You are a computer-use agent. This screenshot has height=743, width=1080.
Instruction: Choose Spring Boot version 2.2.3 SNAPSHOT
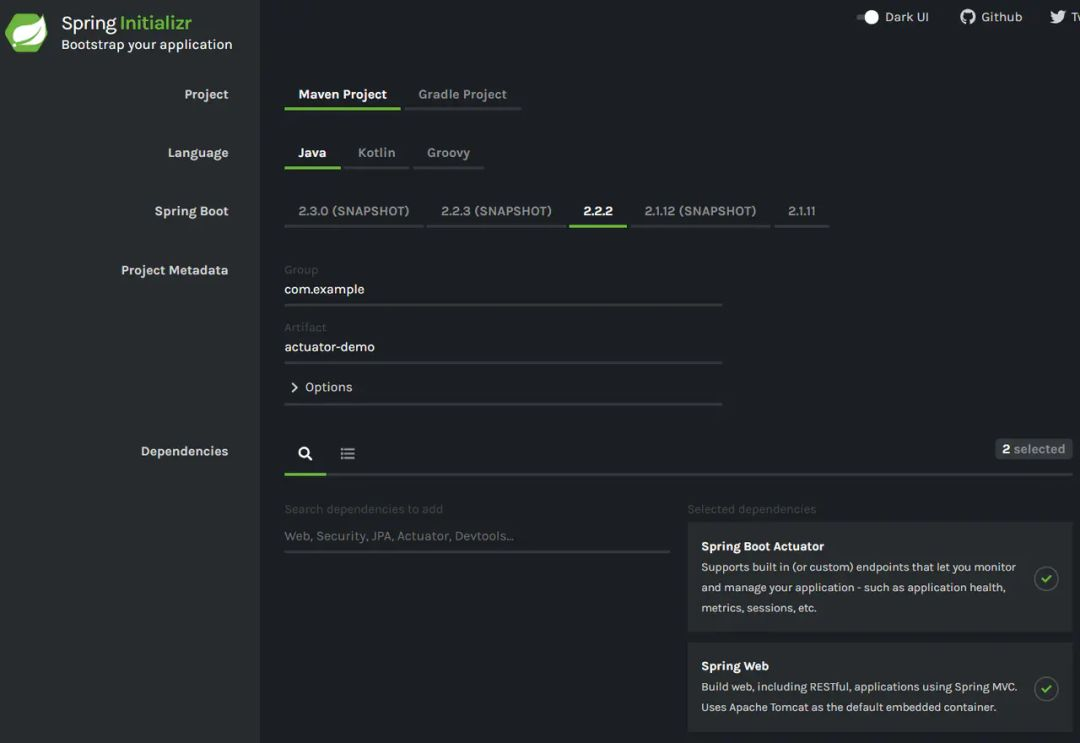497,210
